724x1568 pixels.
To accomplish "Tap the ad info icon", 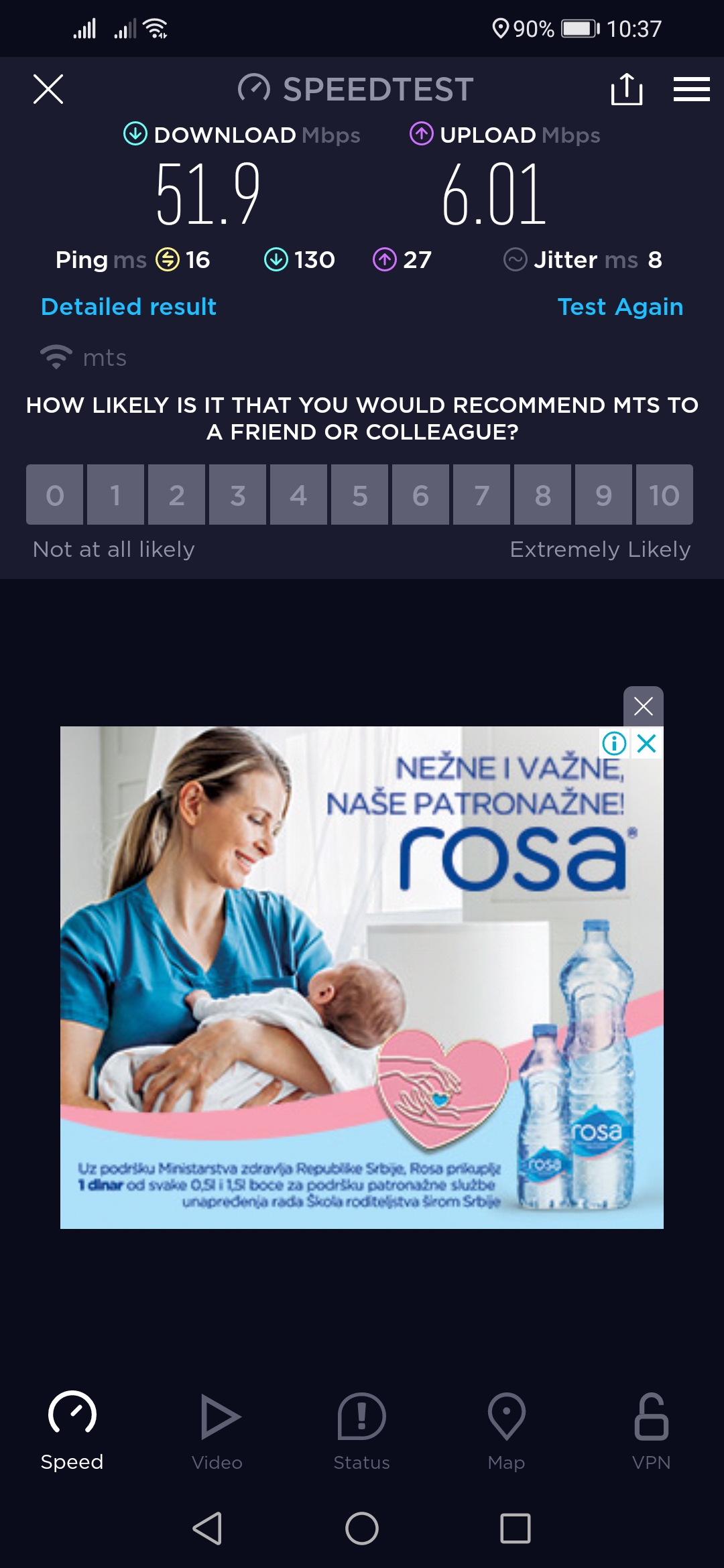I will (614, 743).
